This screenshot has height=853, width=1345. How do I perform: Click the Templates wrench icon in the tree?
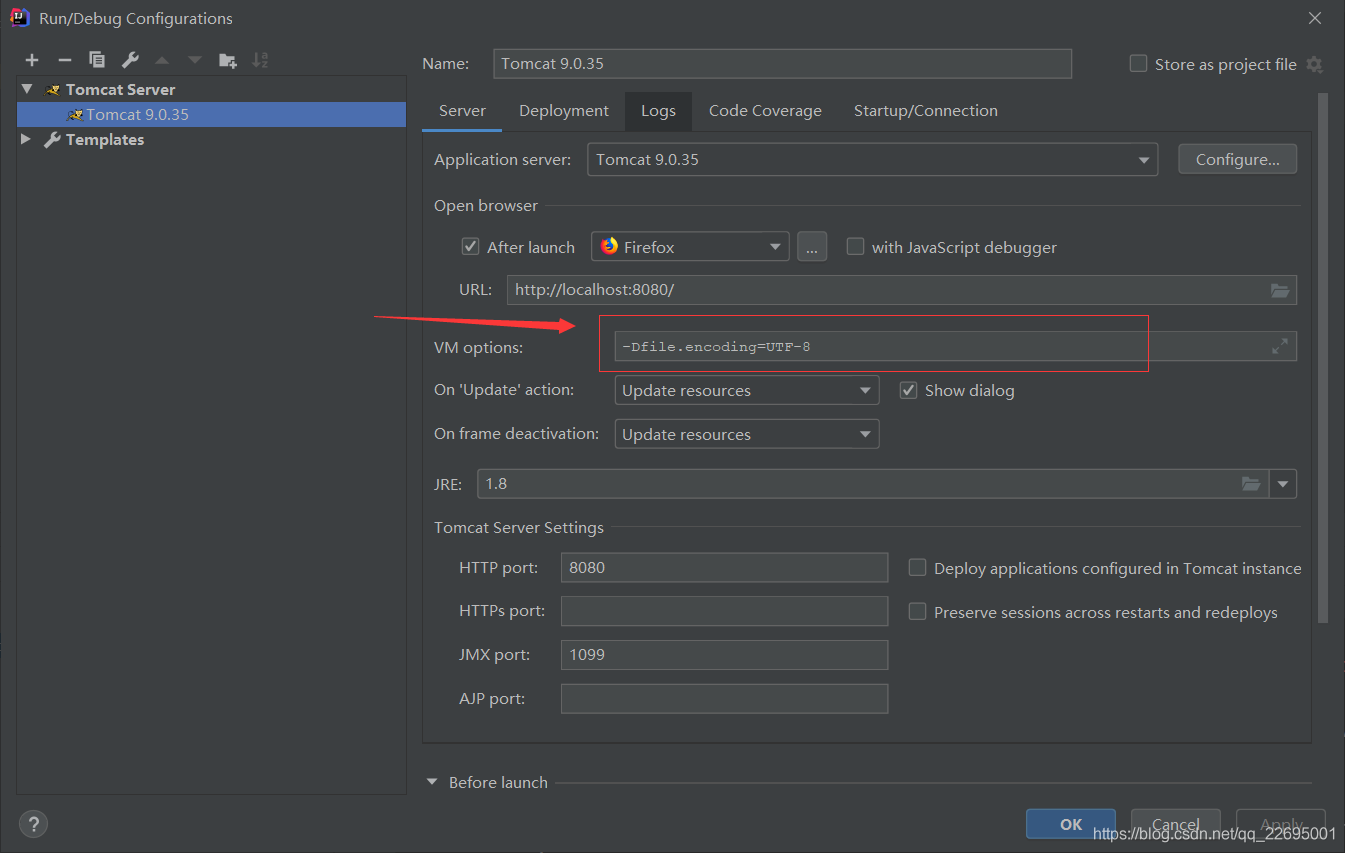pyautogui.click(x=53, y=139)
